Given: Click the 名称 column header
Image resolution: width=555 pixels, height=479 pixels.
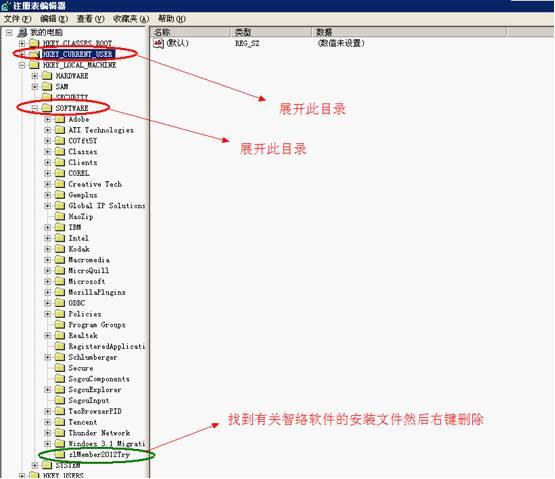Looking at the screenshot, I should point(191,32).
